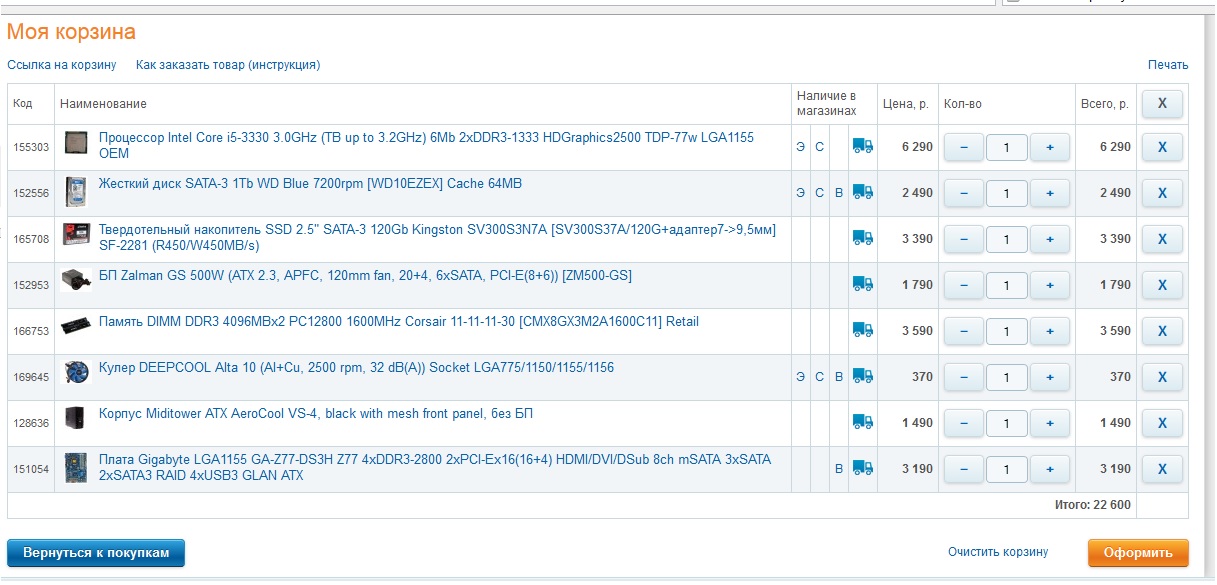Image resolution: width=1217 pixels, height=585 pixels.
Task: Click the Очистить корзину link
Action: [x=998, y=552]
